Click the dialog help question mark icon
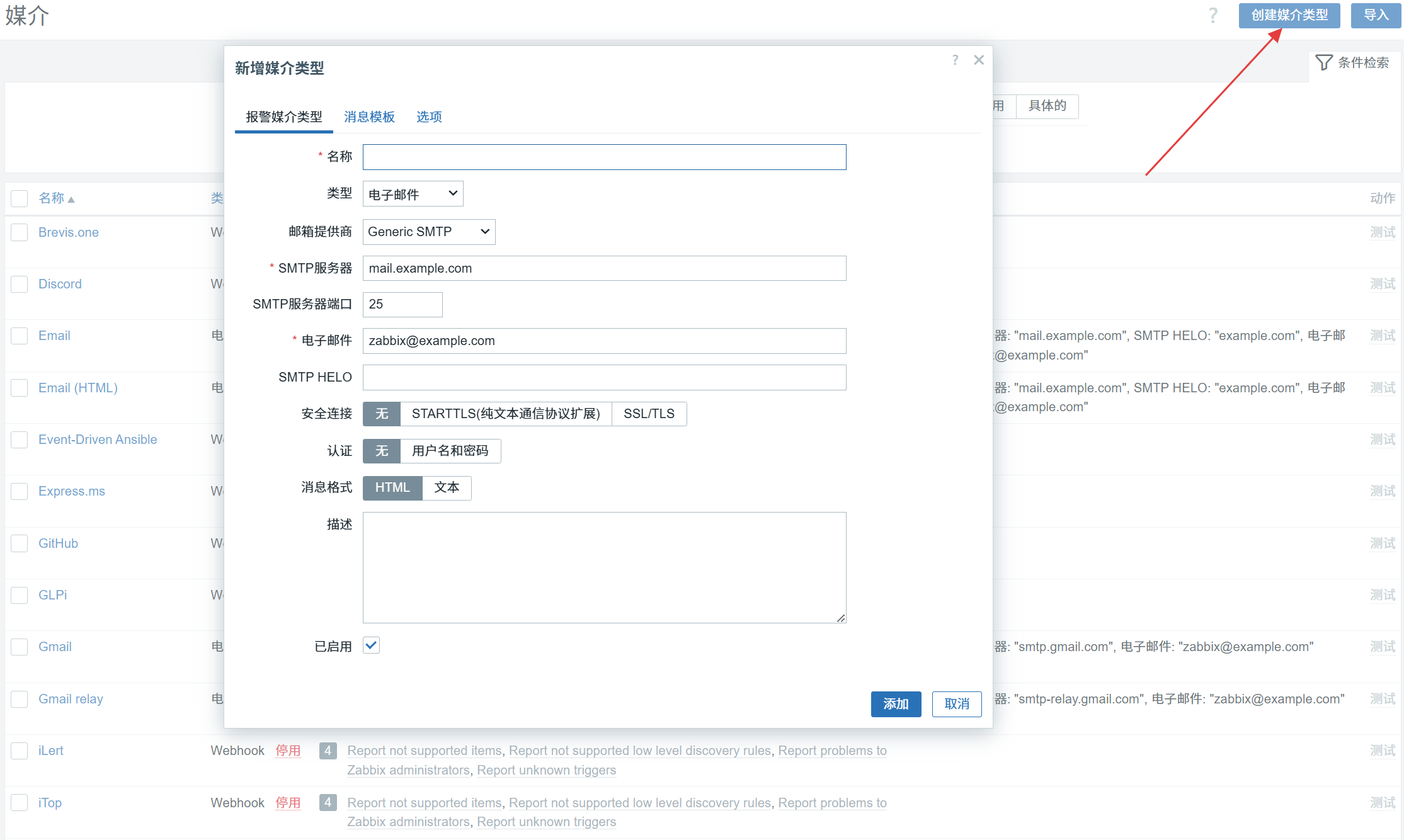Image resolution: width=1404 pixels, height=840 pixels. point(956,60)
